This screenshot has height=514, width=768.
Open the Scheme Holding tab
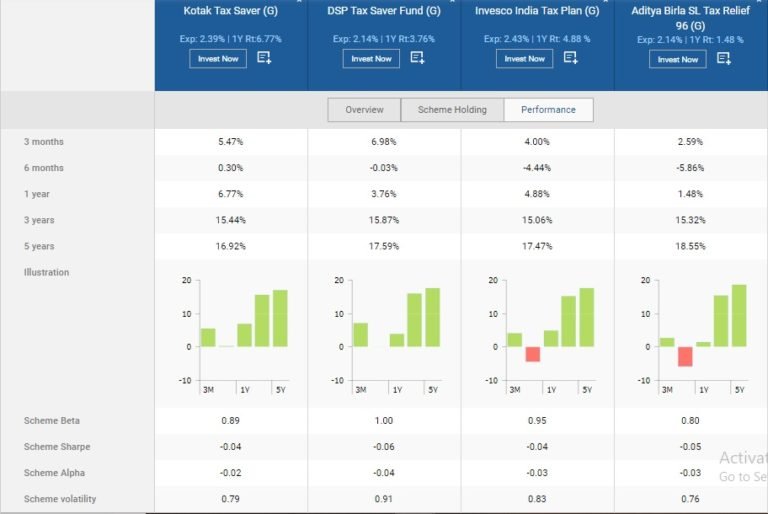coord(452,110)
